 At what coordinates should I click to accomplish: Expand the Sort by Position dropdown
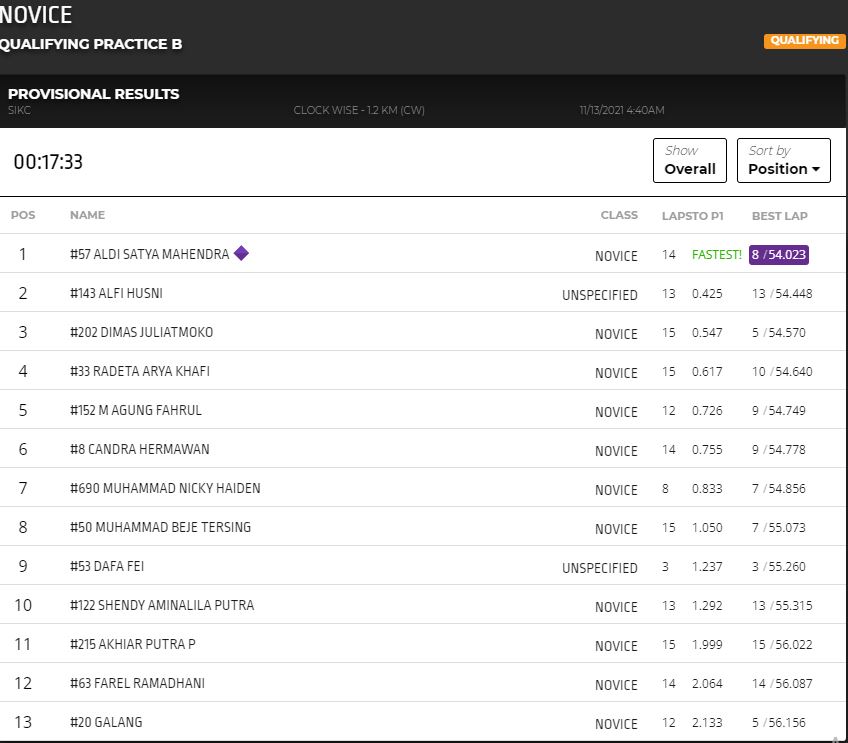pyautogui.click(x=783, y=161)
